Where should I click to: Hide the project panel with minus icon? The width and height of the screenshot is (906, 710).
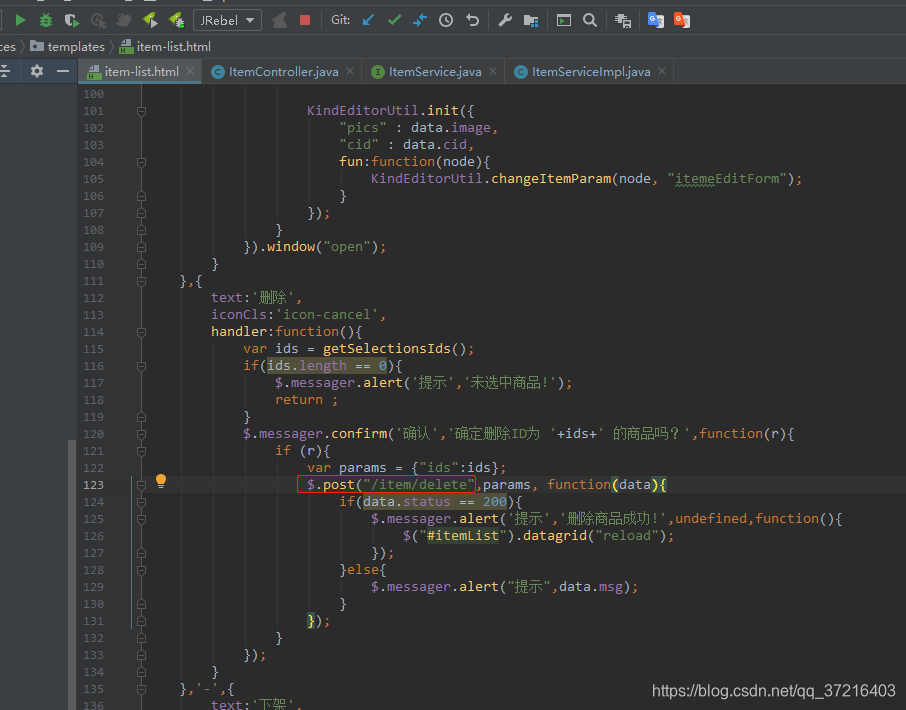(63, 72)
